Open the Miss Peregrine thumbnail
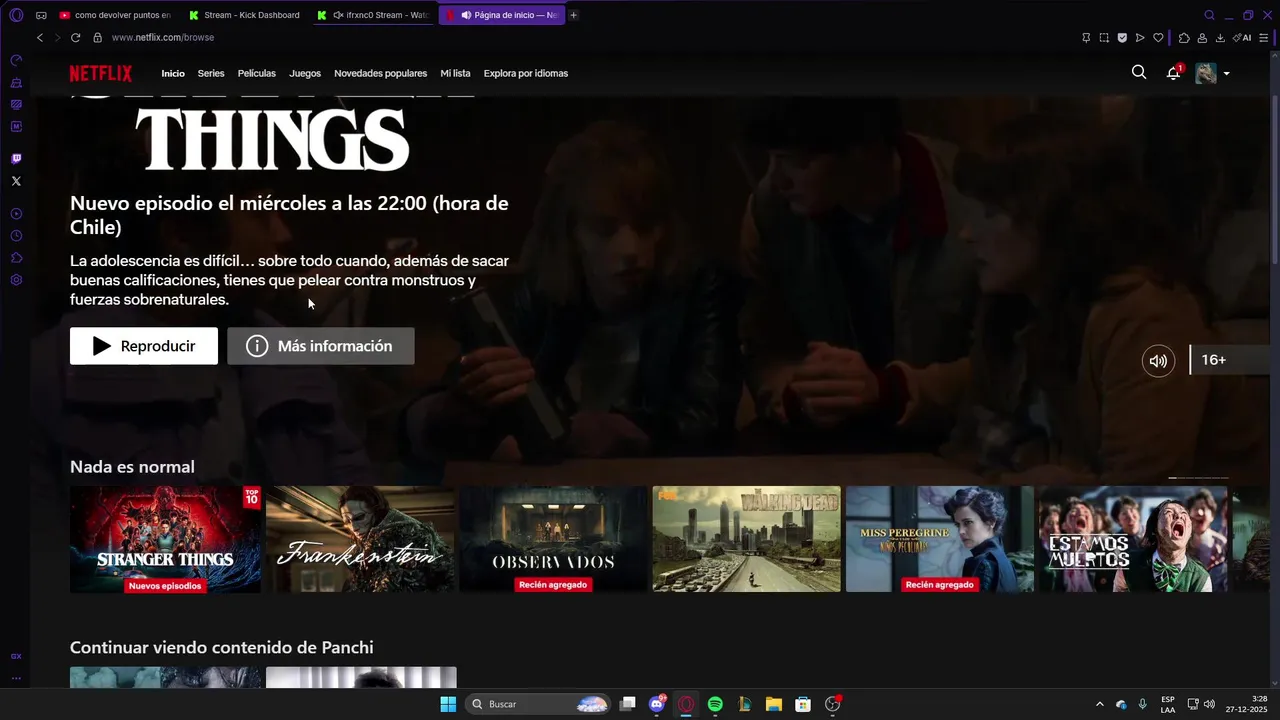1280x720 pixels. point(940,539)
